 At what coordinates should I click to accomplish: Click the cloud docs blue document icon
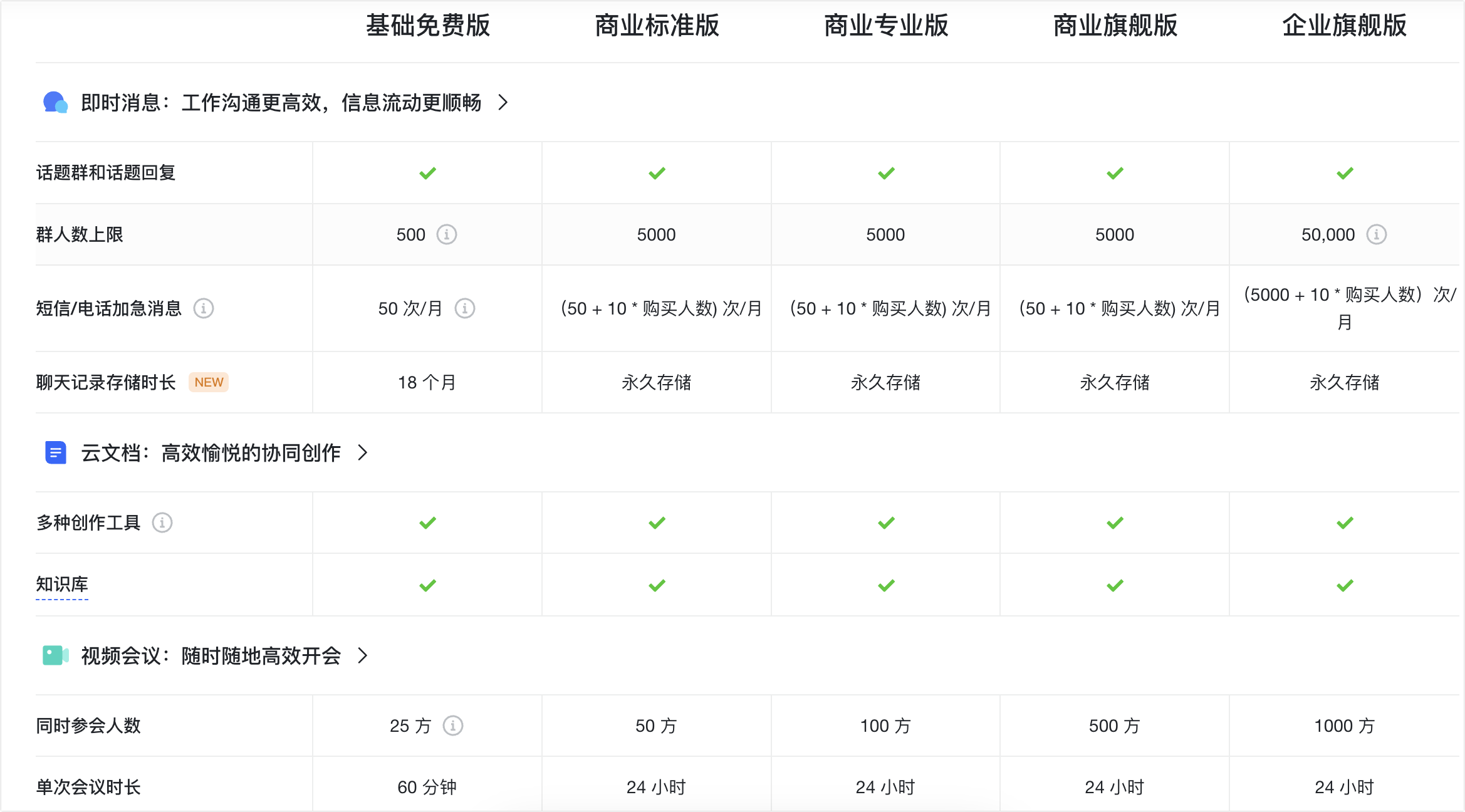[x=56, y=452]
